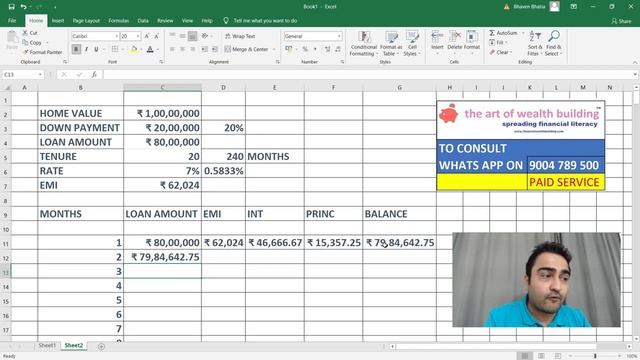640x360 pixels.
Task: Switch to the Review tab
Action: coord(165,20)
